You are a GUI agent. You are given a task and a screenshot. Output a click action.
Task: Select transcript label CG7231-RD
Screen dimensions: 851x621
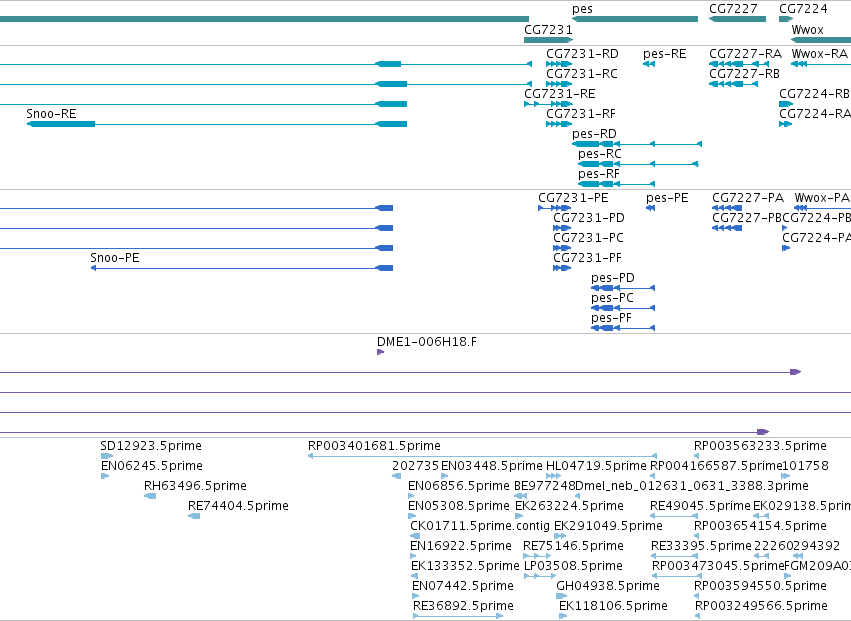click(x=582, y=54)
